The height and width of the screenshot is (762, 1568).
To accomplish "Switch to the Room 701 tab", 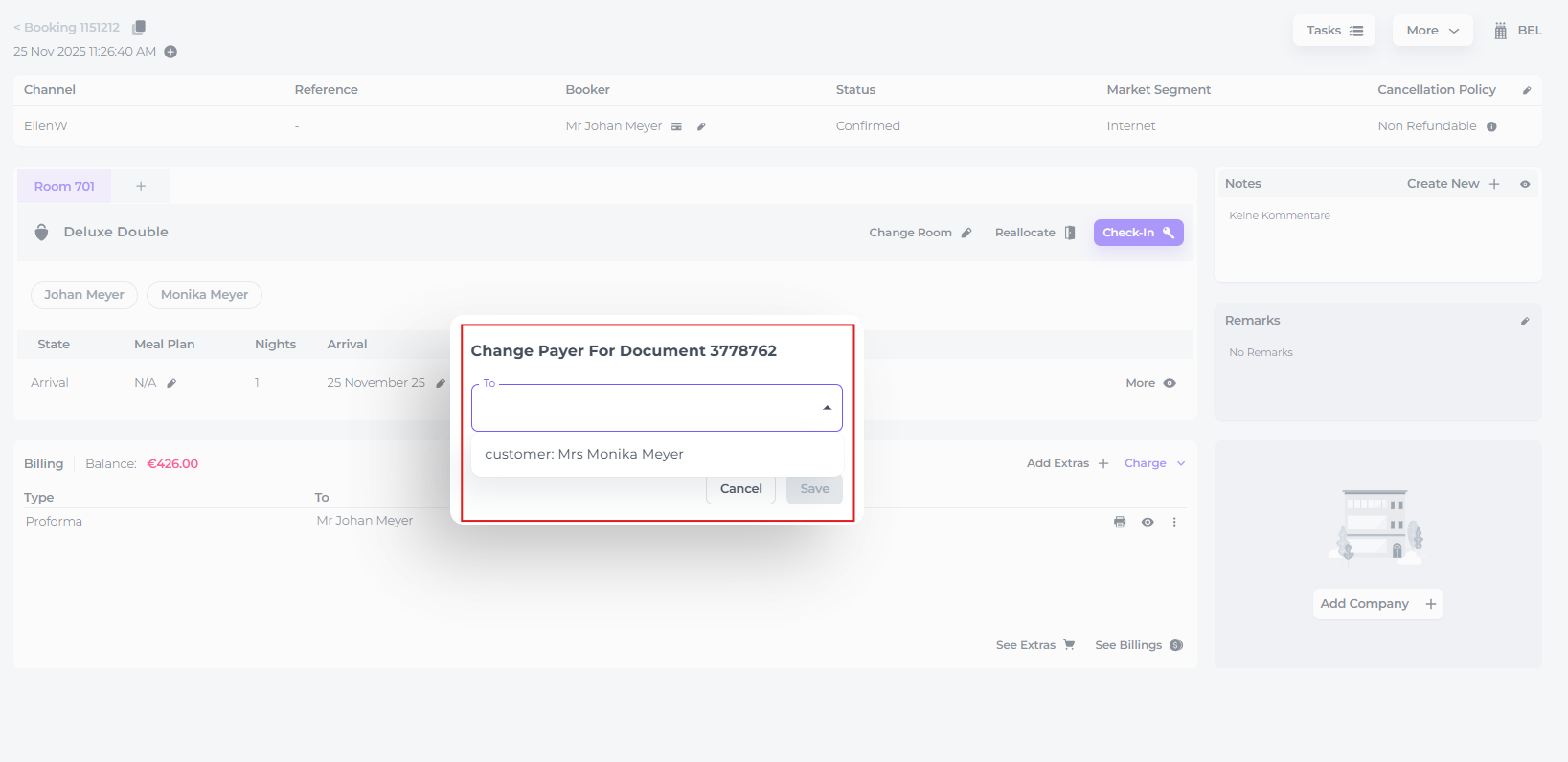I will point(64,187).
